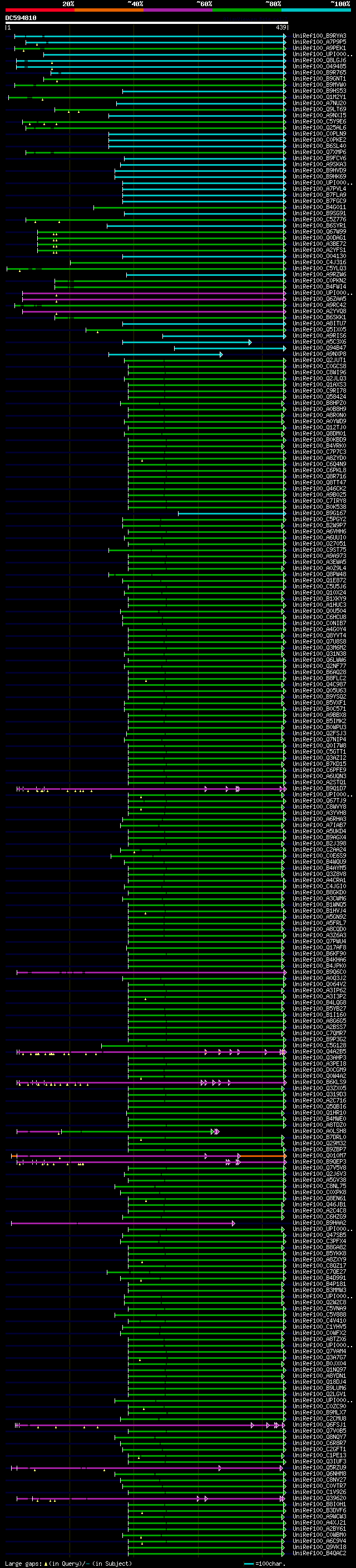Select hit label UniRef100_C0E6S9
This screenshot has height=1568, width=356.
(x=319, y=856)
